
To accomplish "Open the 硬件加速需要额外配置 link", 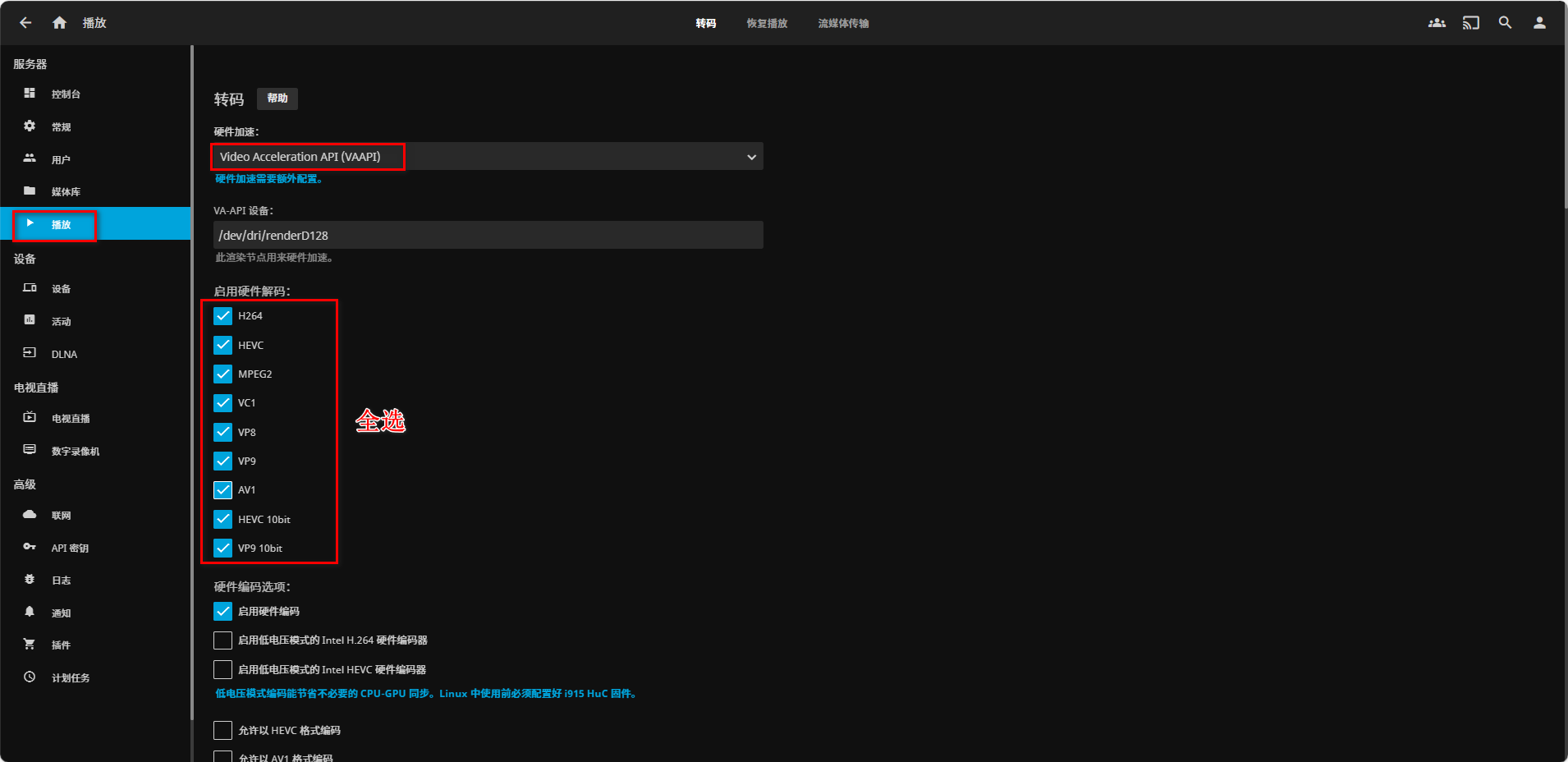I will click(268, 179).
